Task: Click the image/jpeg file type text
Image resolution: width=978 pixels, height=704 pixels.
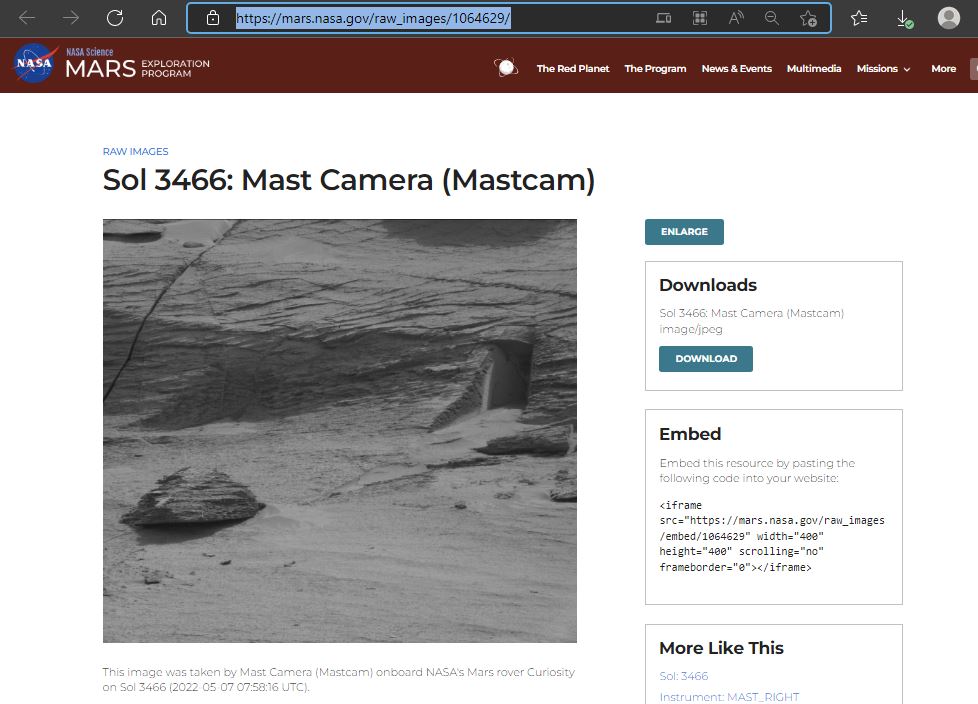Action: 690,329
